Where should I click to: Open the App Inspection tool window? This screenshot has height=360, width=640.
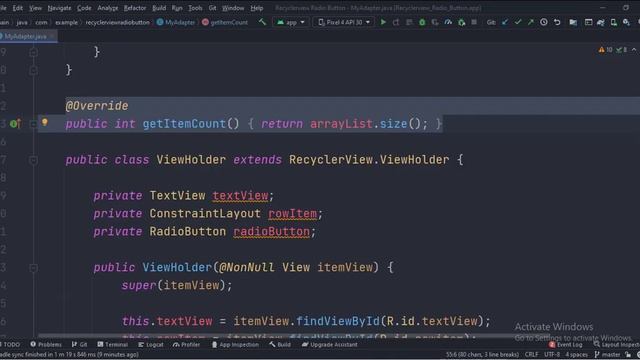point(235,344)
